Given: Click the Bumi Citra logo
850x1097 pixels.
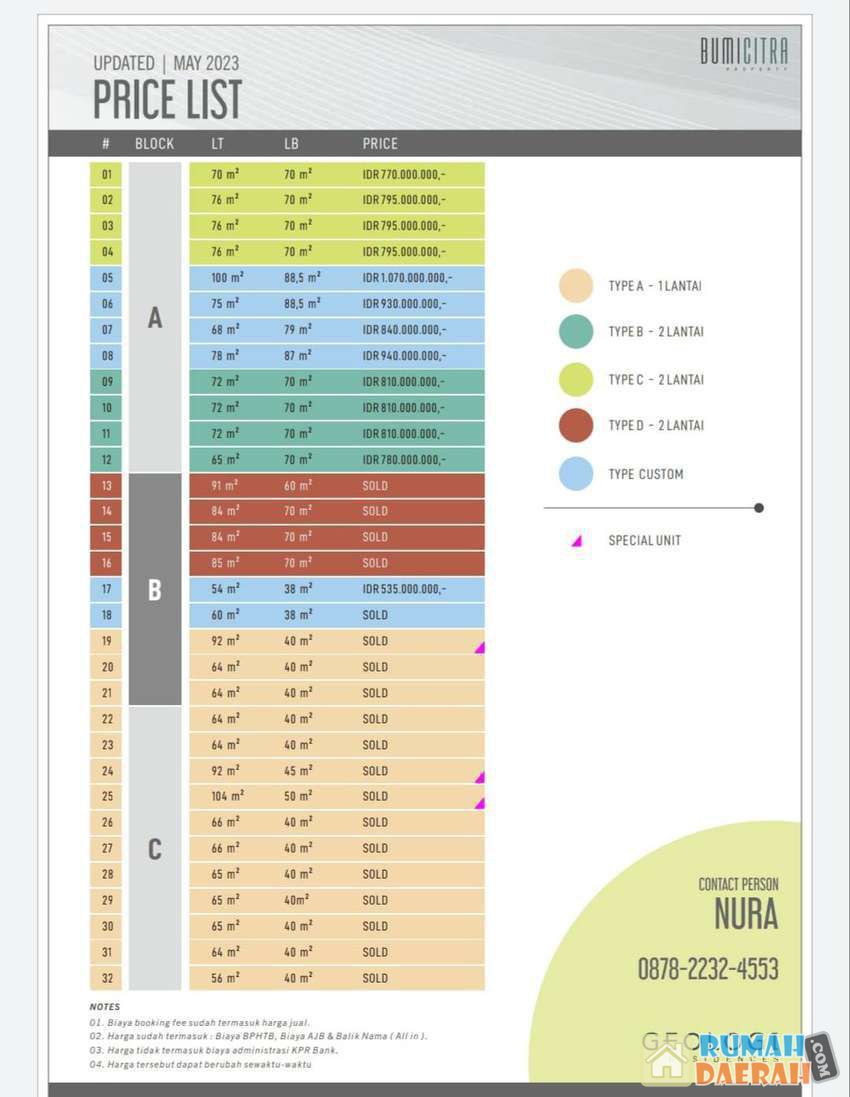Looking at the screenshot, I should pos(744,53).
